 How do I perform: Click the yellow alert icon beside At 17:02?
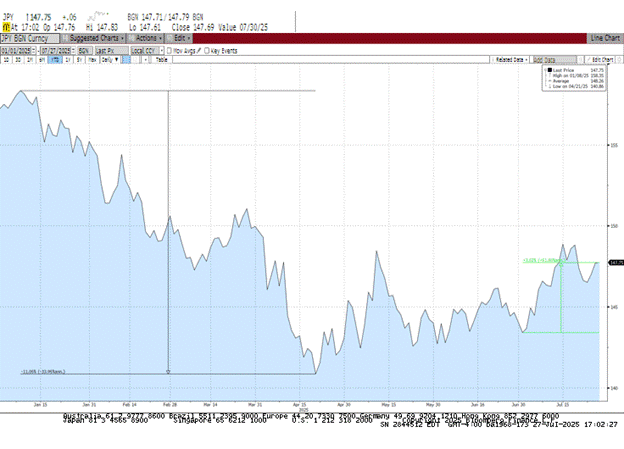(6, 27)
